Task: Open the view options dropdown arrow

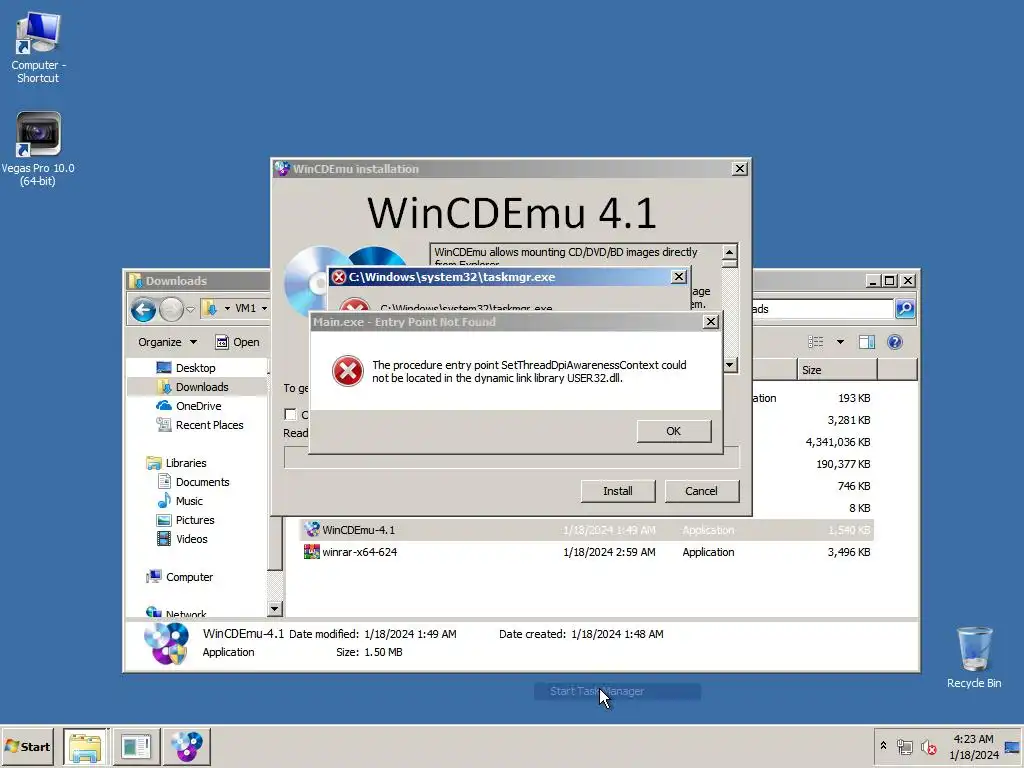Action: (840, 342)
